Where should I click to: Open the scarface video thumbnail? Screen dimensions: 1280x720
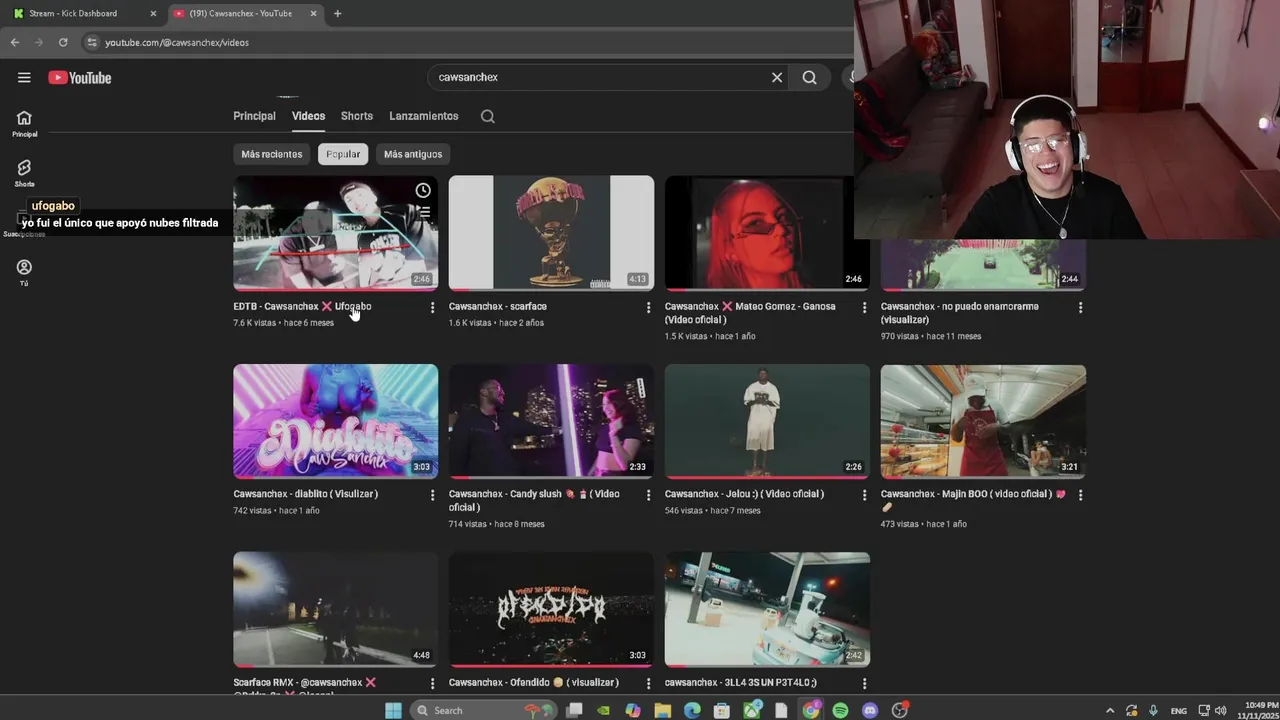(x=551, y=233)
